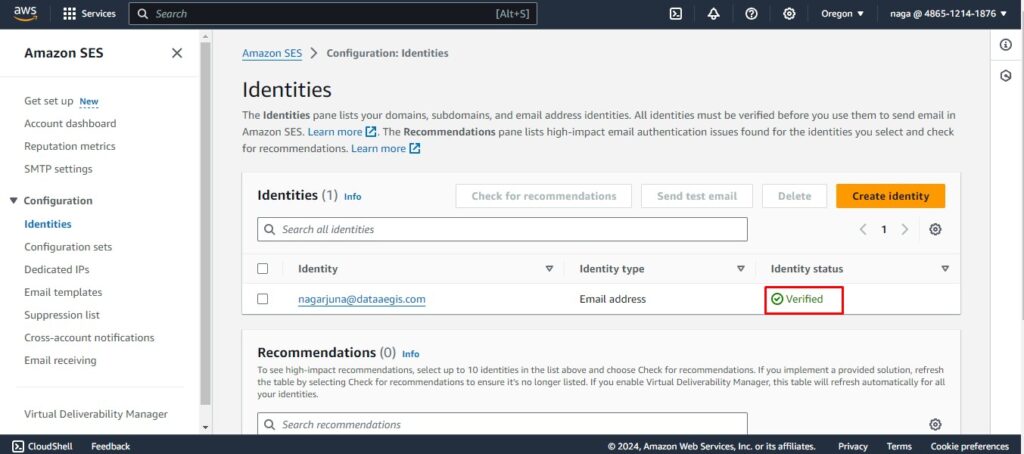The width and height of the screenshot is (1024, 454).
Task: Tick checkbox for nagarjuna@dataaegis.com
Action: (263, 299)
